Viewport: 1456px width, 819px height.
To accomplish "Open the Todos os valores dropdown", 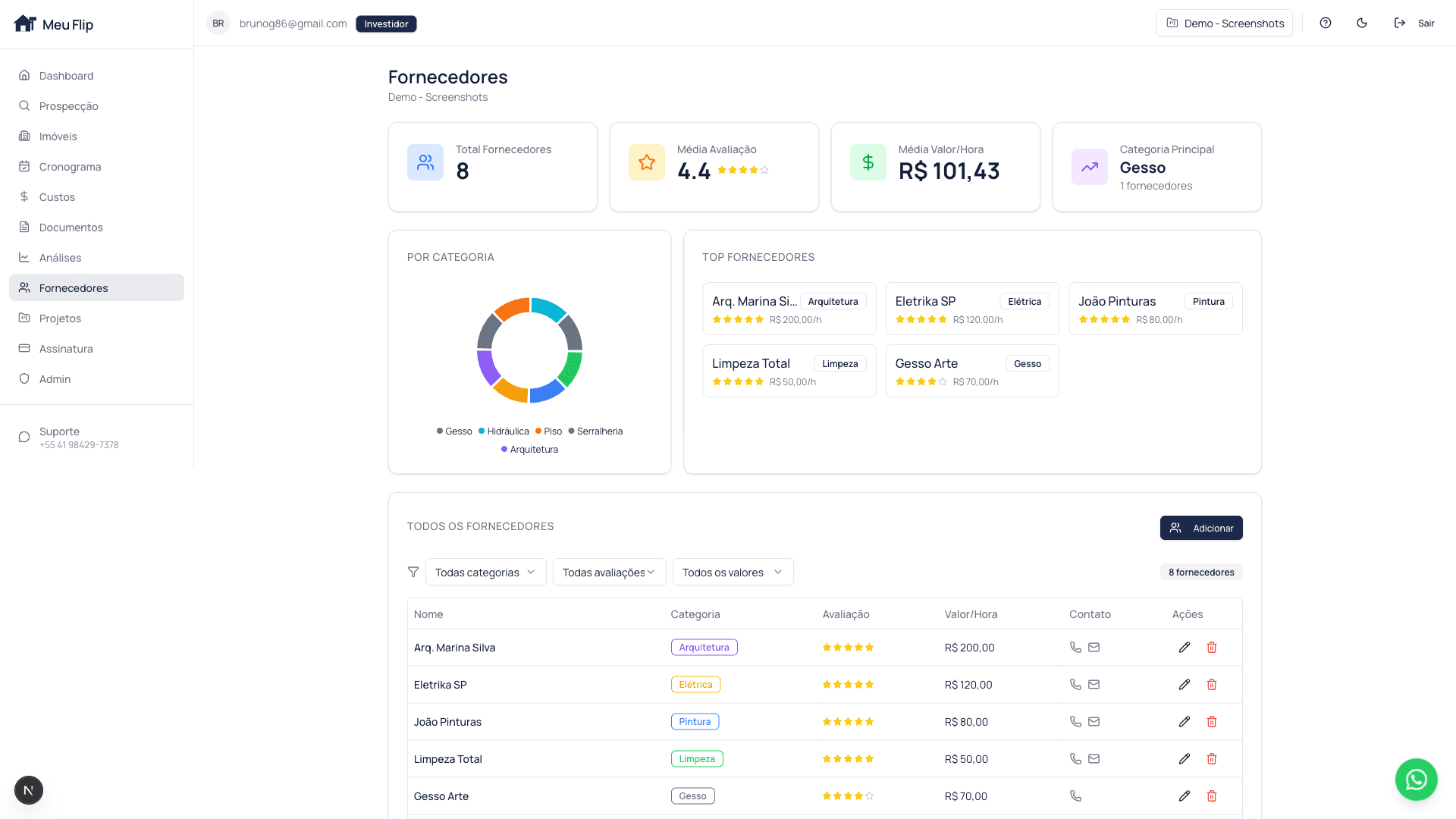I will click(x=733, y=573).
